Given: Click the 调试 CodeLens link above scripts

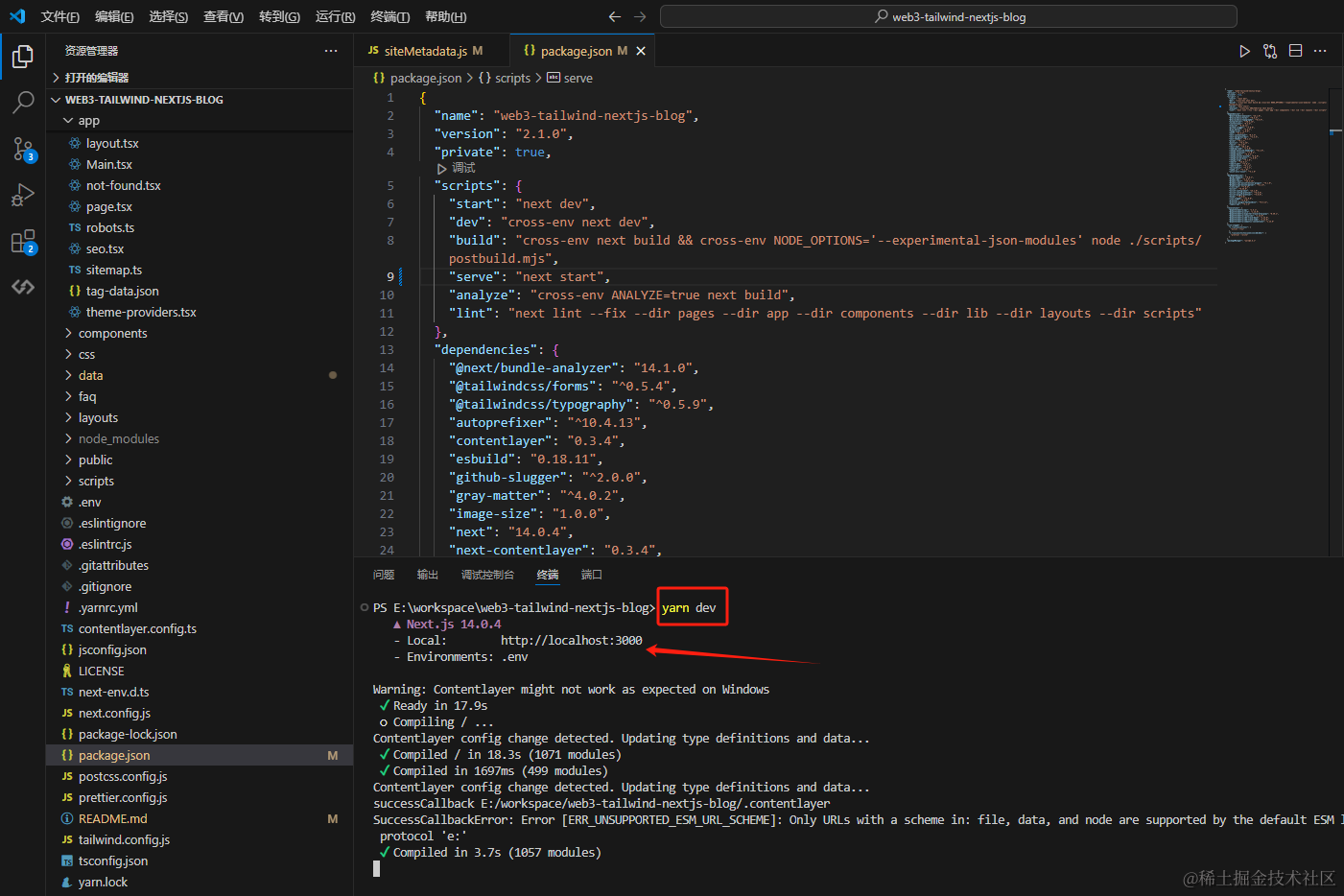Looking at the screenshot, I should [x=463, y=168].
